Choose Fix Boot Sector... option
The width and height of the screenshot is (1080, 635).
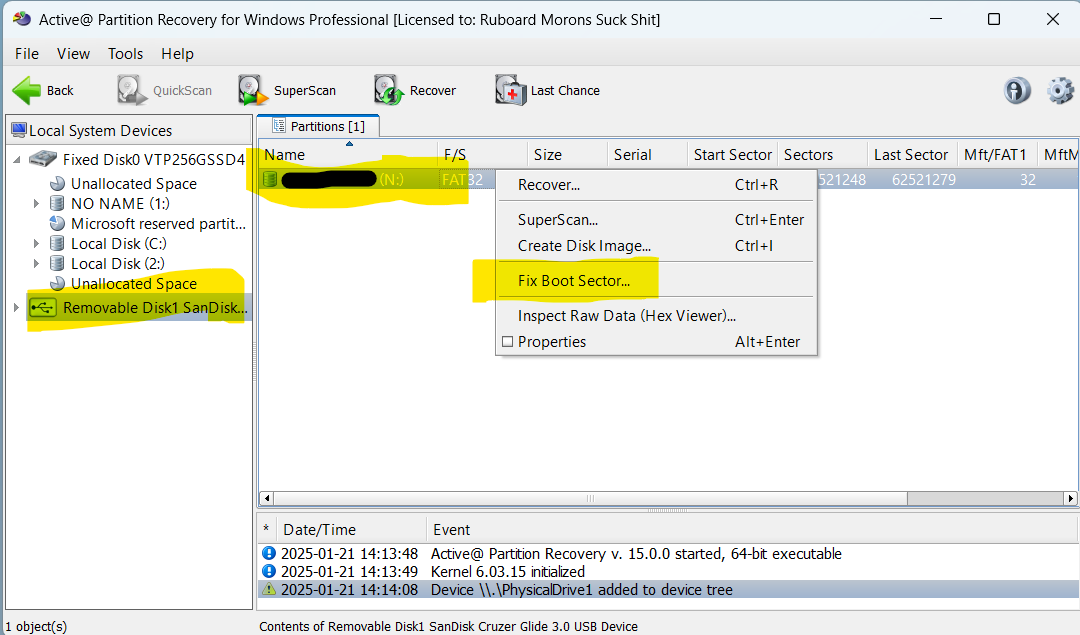click(656, 281)
